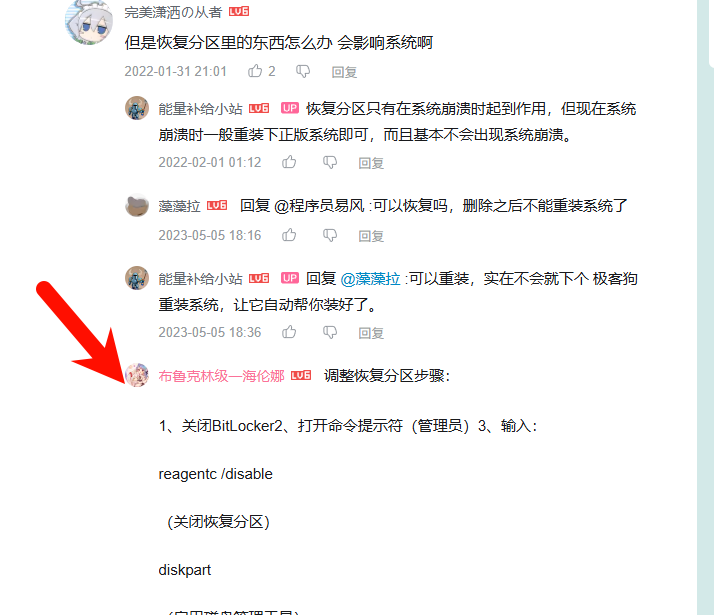Reply to the 2023-05-05 18:36 comment
The image size is (714, 615).
pyautogui.click(x=371, y=333)
